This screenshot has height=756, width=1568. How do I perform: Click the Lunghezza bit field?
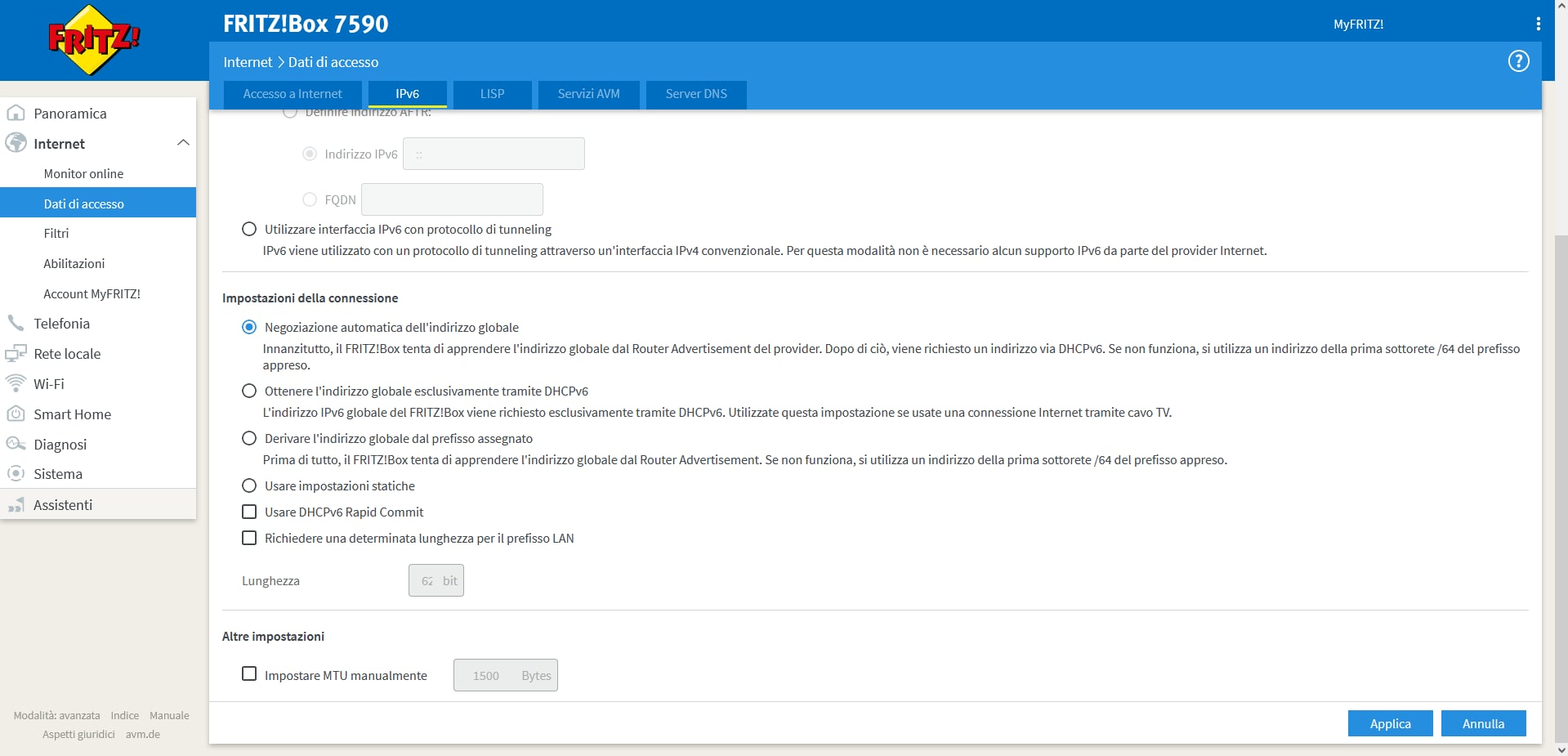click(436, 580)
